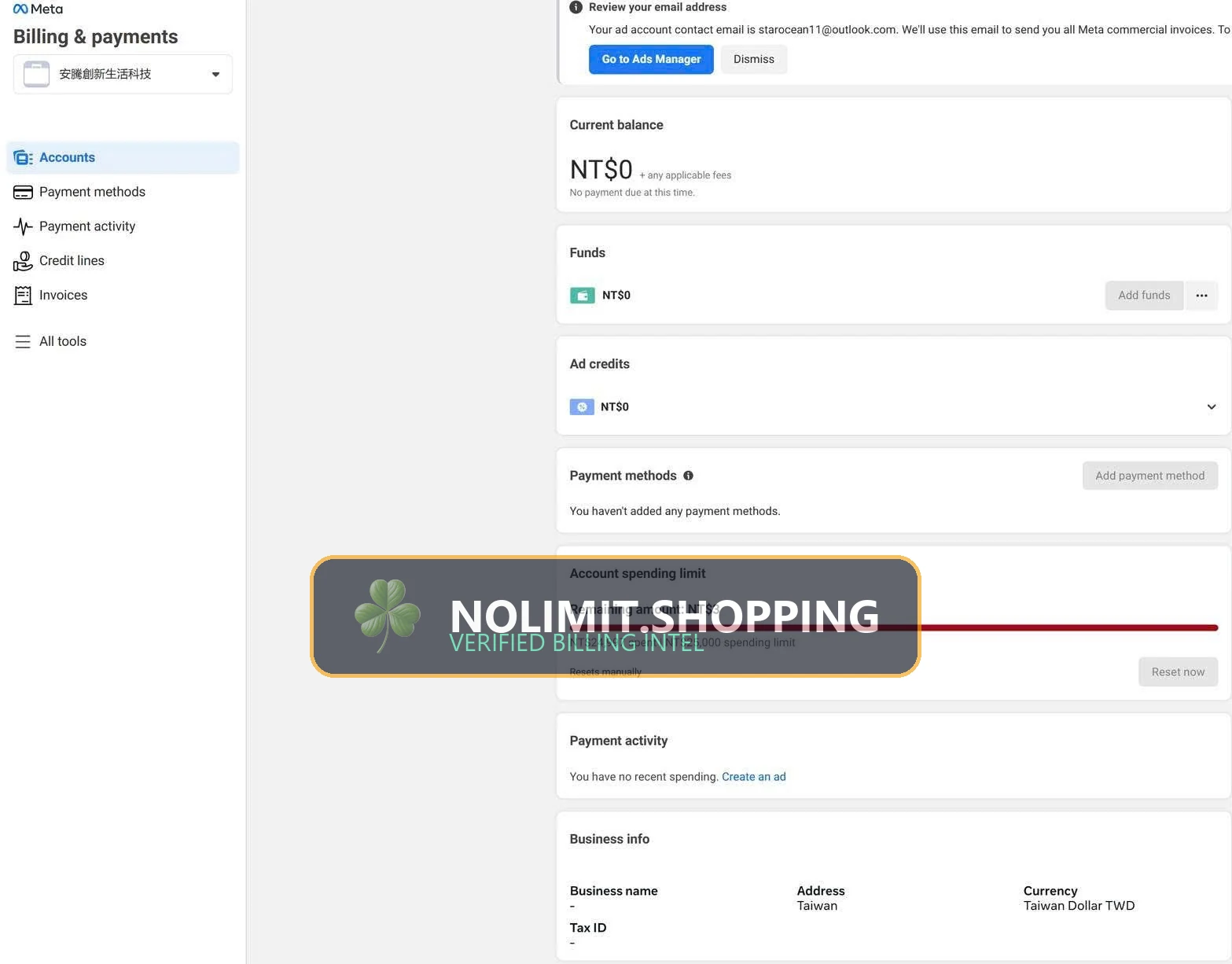Click 'No payment due at this time.' text
This screenshot has width=1232, height=964.
(x=632, y=193)
